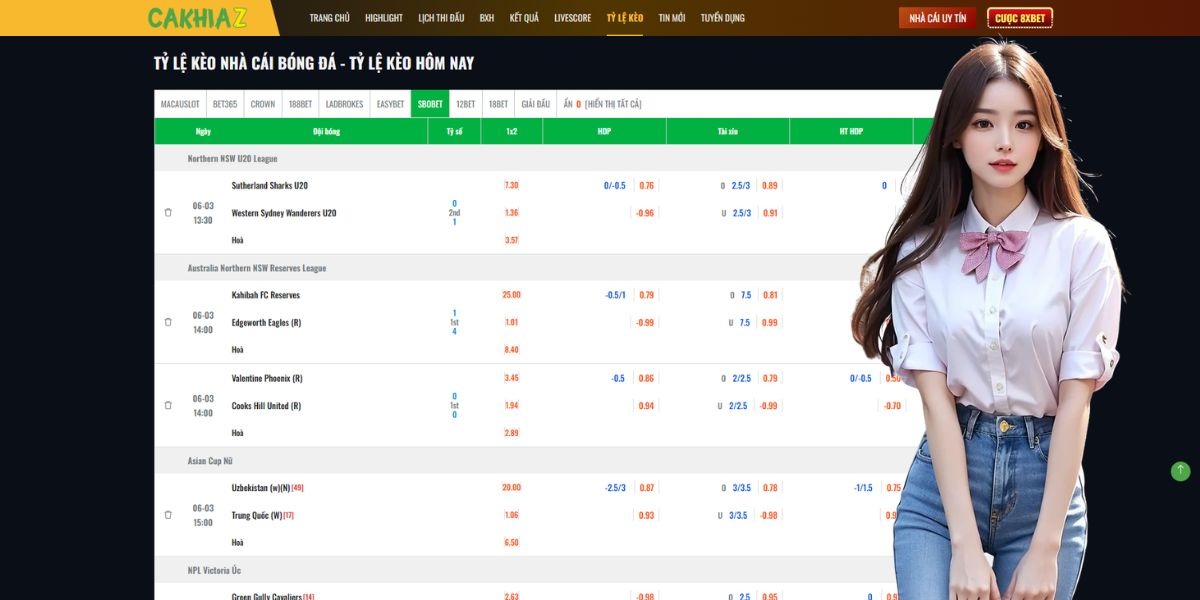1200x600 pixels.
Task: Click the Ngày column header
Action: (x=203, y=131)
